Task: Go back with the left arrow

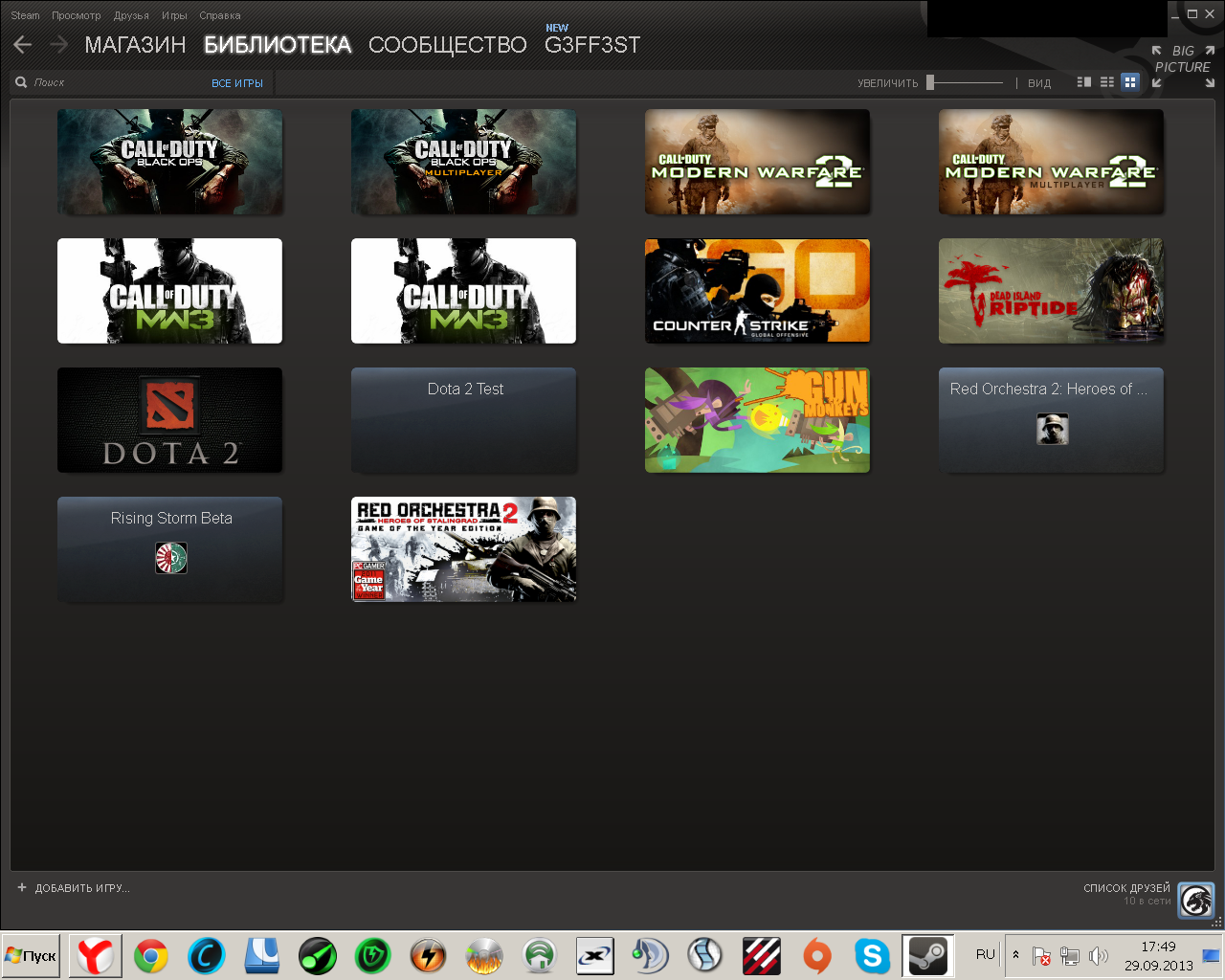Action: (x=23, y=45)
